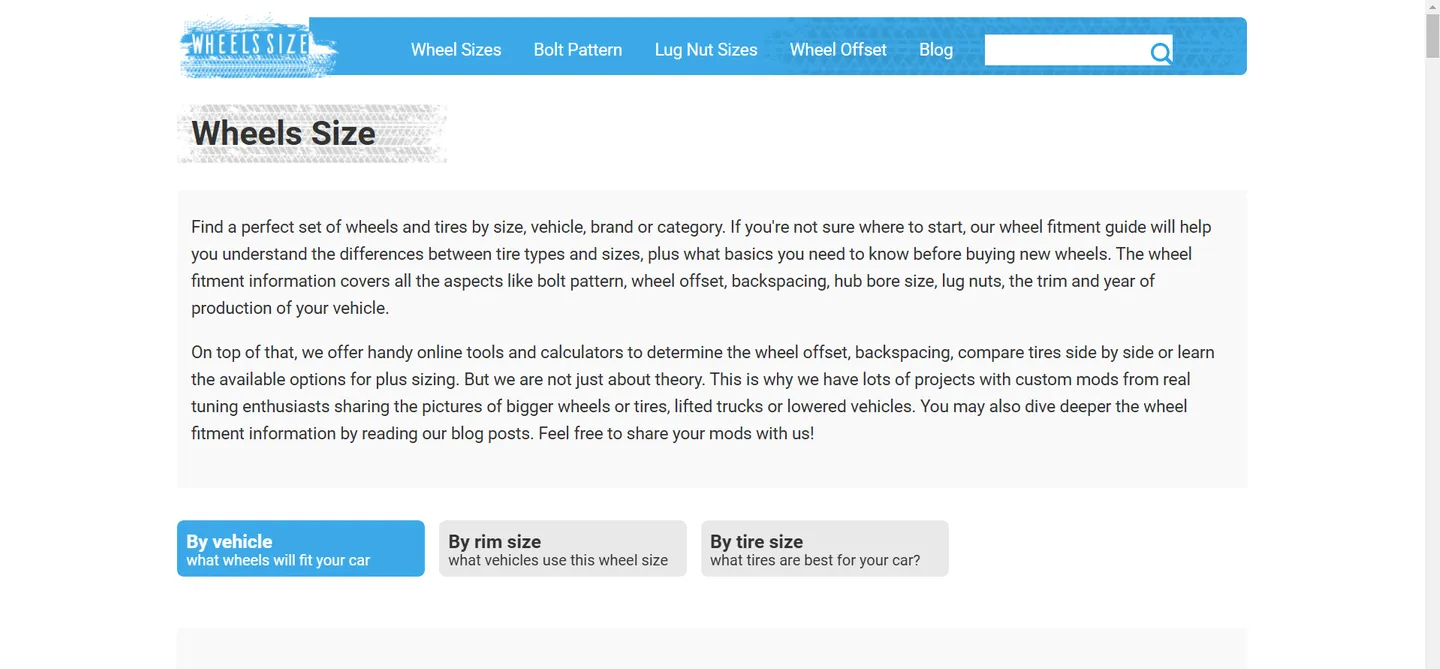Open the Wheel Sizes menu item

(456, 50)
